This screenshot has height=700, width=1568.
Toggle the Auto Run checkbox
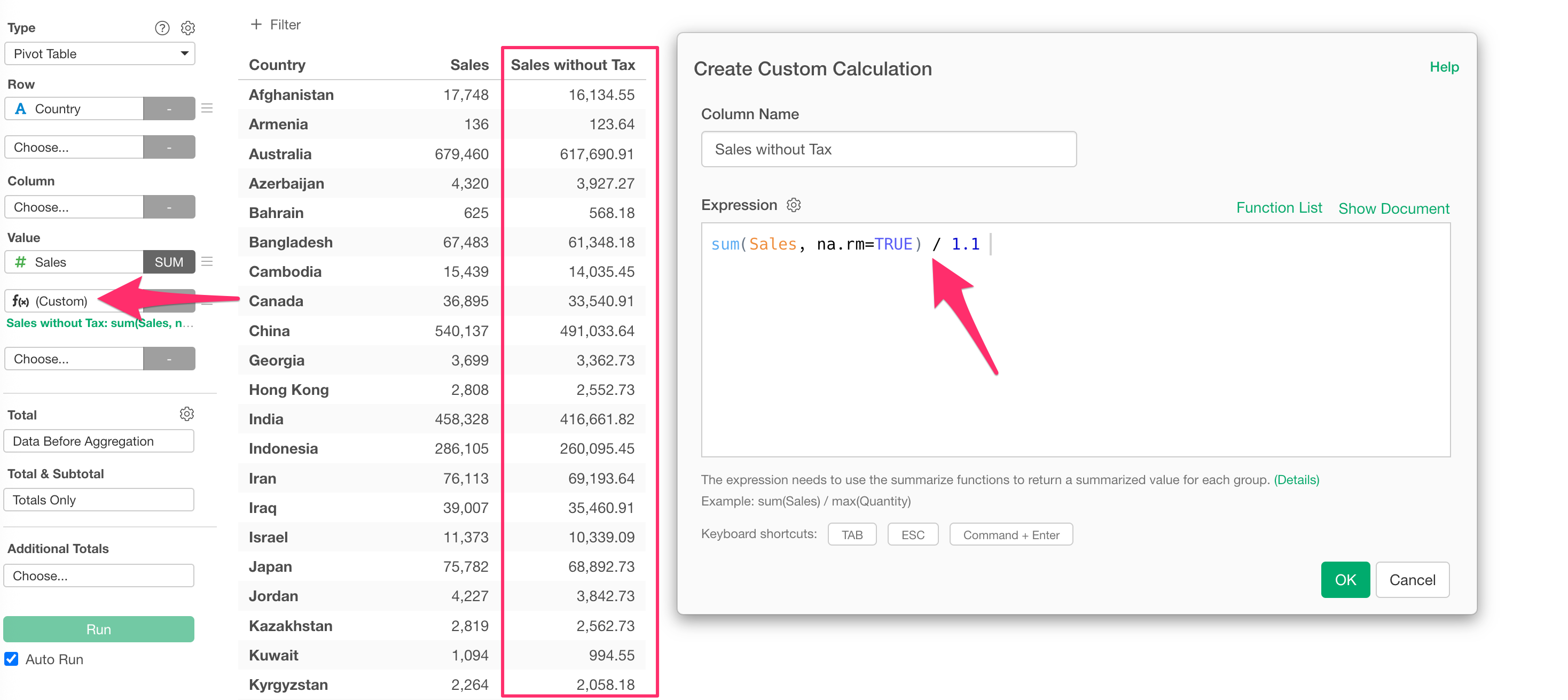[x=12, y=658]
